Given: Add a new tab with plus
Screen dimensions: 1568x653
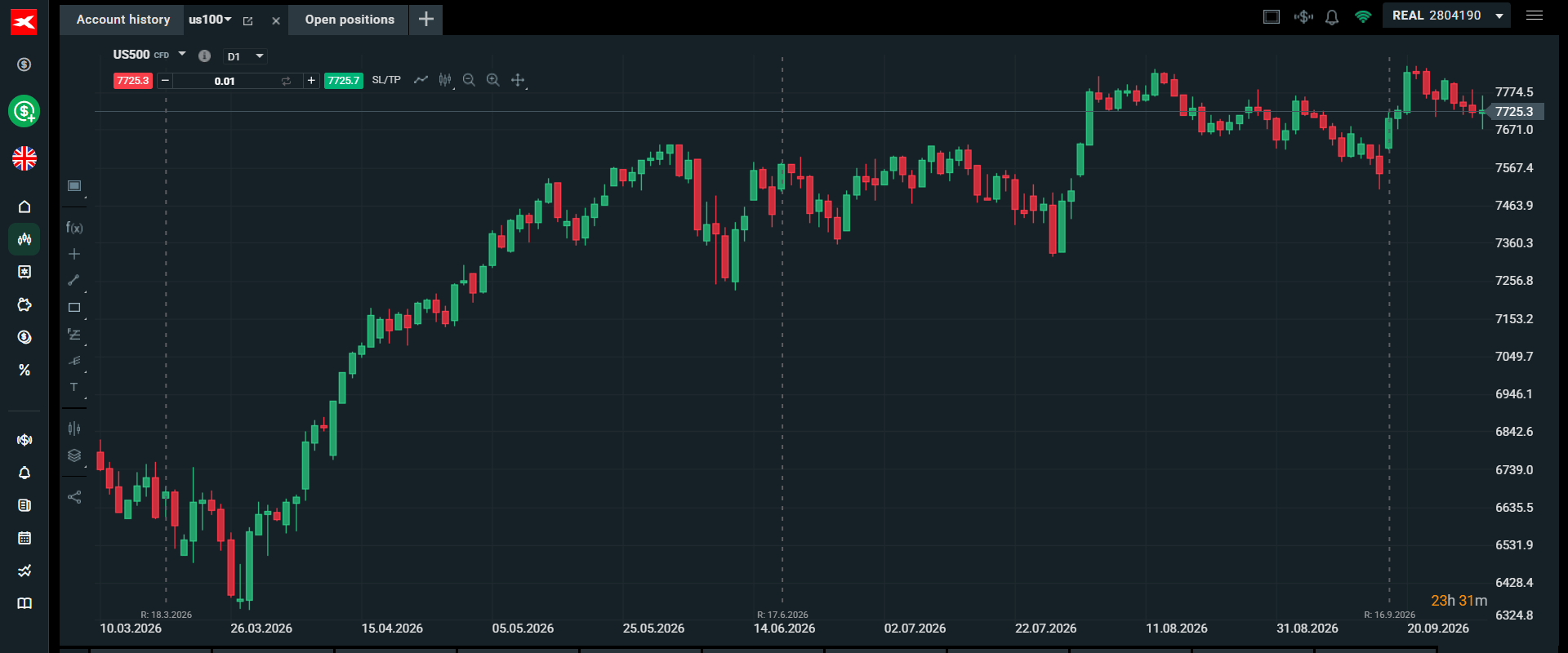Looking at the screenshot, I should click(x=426, y=20).
